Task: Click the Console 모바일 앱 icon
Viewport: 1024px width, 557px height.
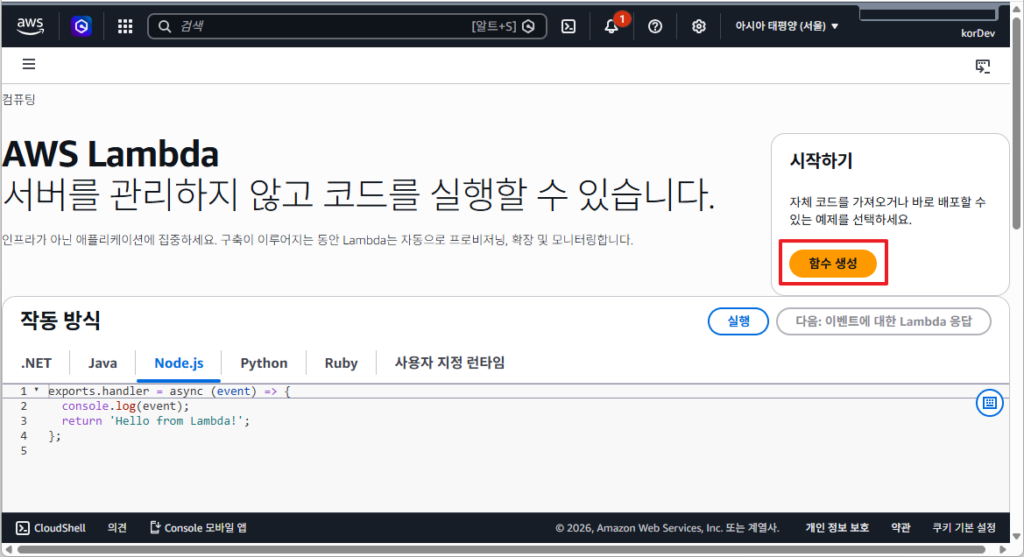Action: [x=155, y=527]
